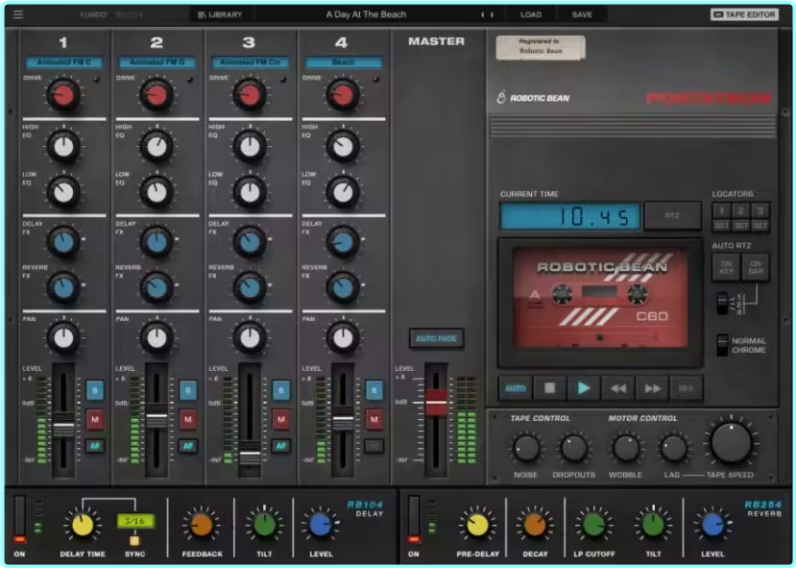Flip the 1/2/4 bar selector switch
Image resolution: width=796 pixels, height=568 pixels.
[x=722, y=304]
